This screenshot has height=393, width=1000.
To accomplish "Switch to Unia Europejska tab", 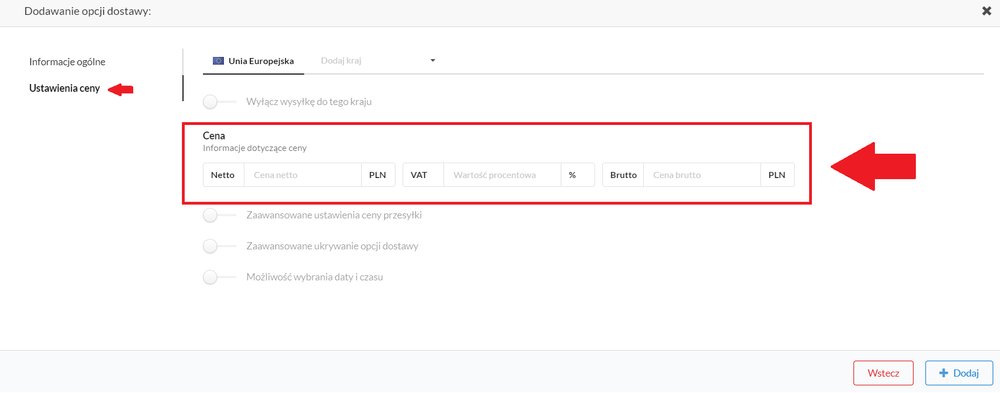I will (x=253, y=61).
